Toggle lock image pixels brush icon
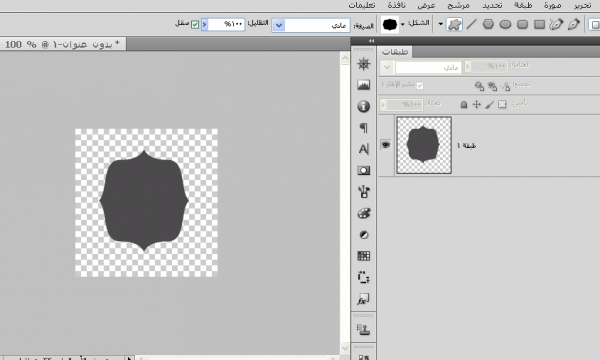The image size is (600, 360). click(489, 104)
